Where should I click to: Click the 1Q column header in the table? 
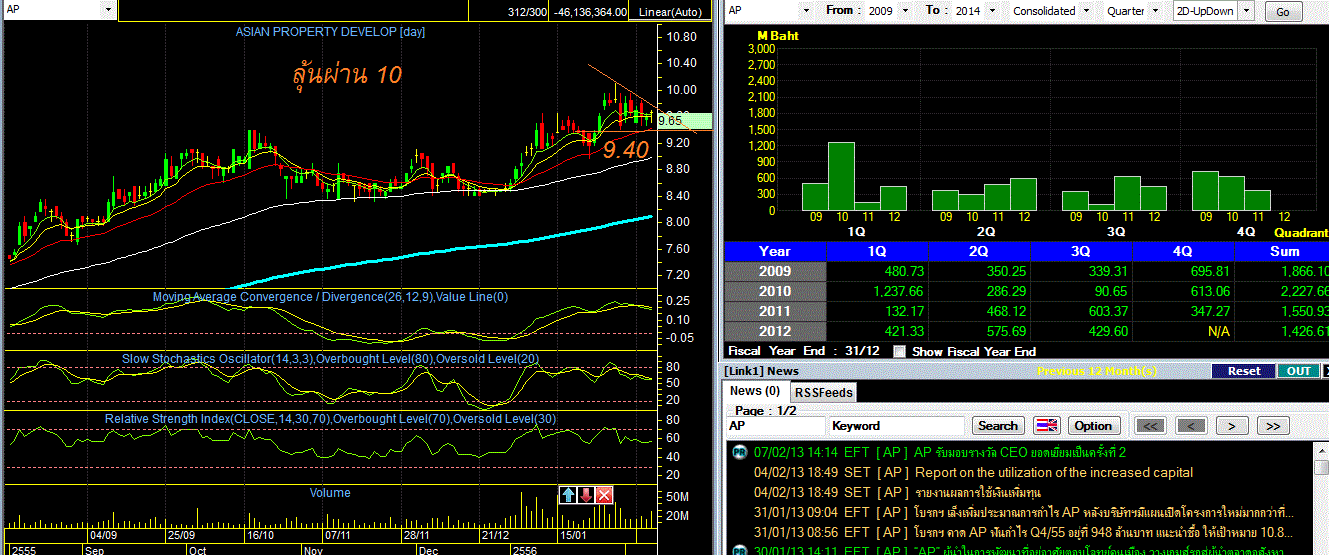click(x=878, y=251)
